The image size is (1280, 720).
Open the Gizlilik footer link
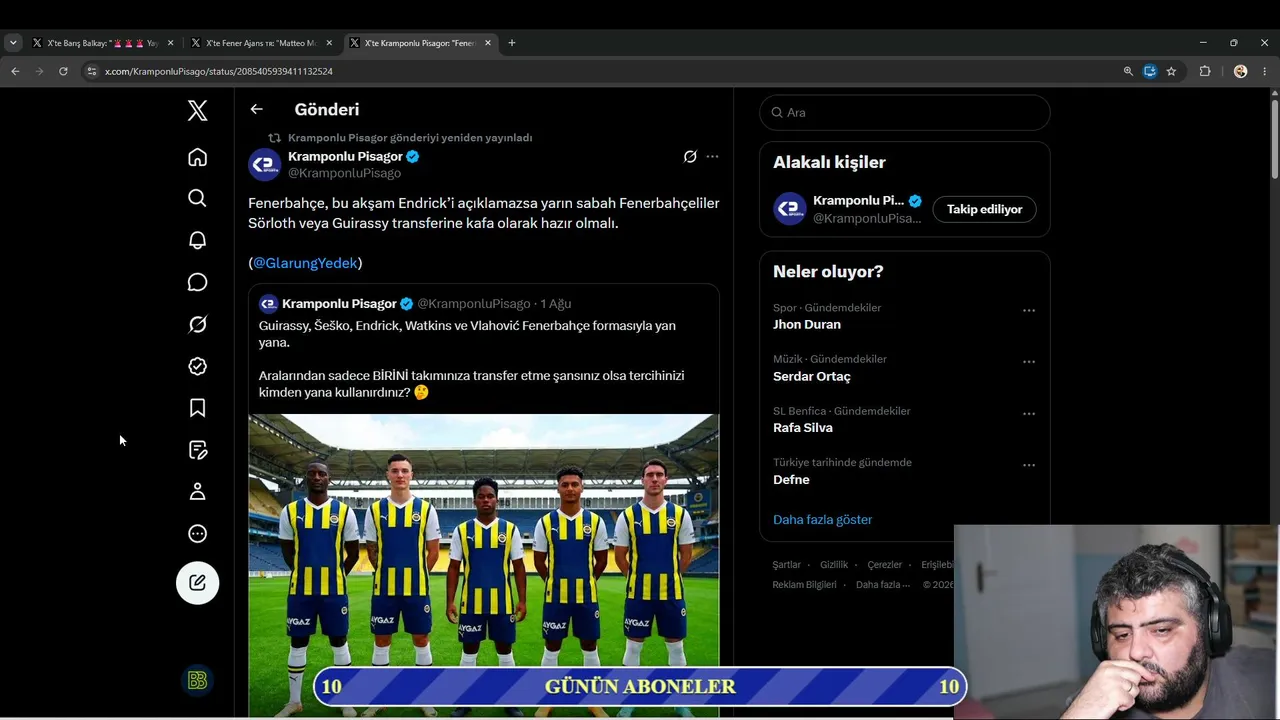click(x=834, y=565)
